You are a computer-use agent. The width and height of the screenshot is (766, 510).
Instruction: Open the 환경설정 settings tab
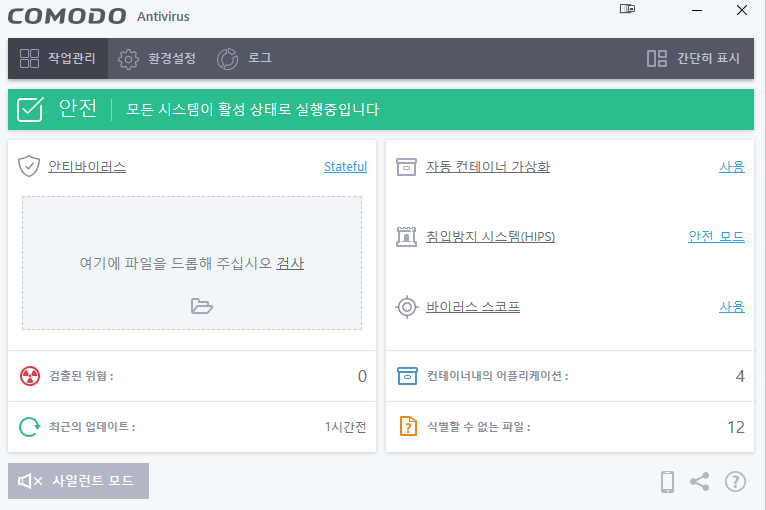tap(157, 58)
